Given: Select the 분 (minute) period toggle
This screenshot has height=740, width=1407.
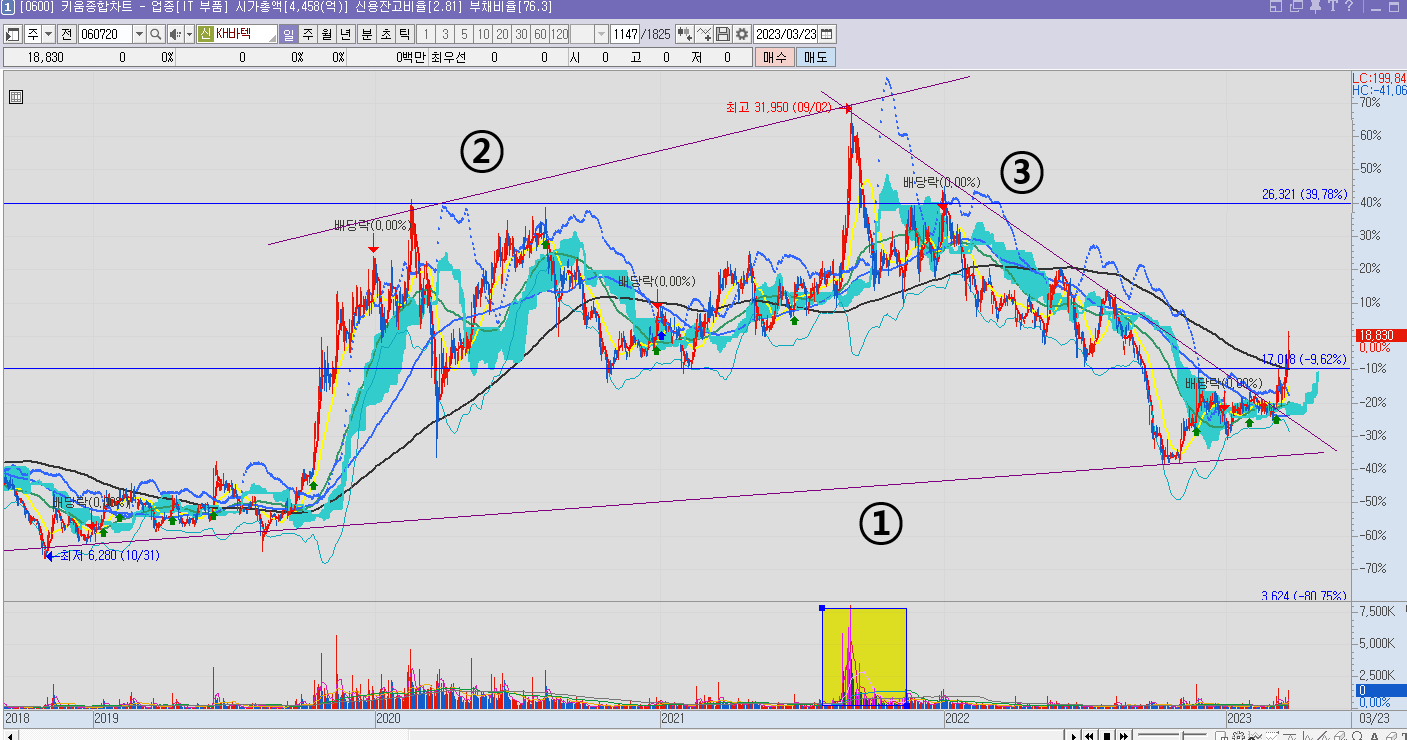Looking at the screenshot, I should pos(366,34).
